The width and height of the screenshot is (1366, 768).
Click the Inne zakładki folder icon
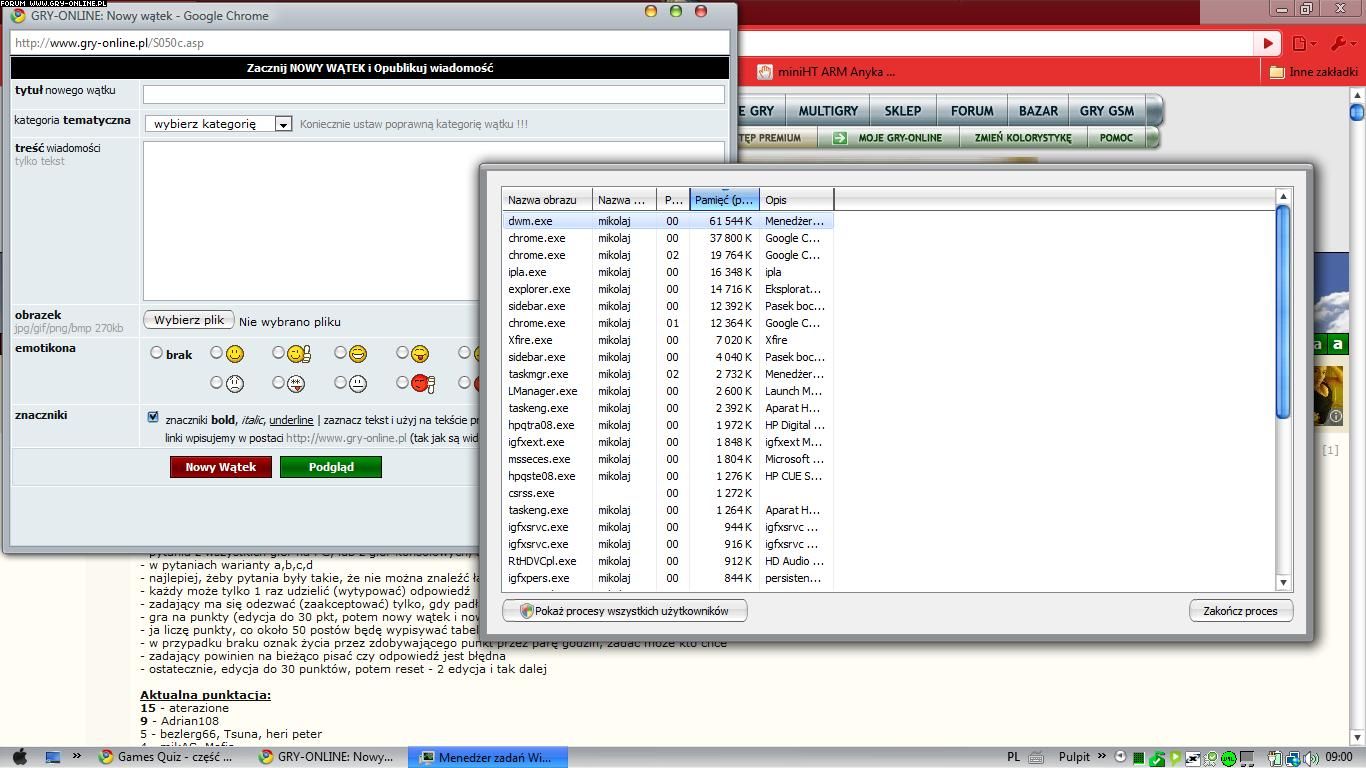(x=1277, y=72)
